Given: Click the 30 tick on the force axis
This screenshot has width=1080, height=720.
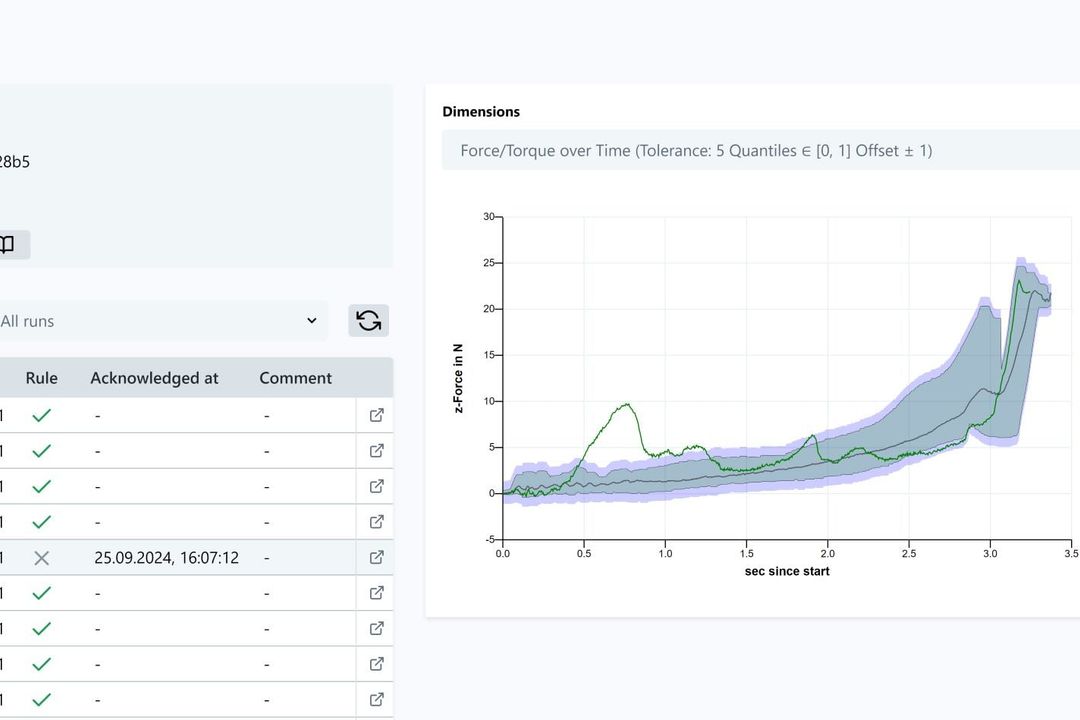Looking at the screenshot, I should coord(488,216).
